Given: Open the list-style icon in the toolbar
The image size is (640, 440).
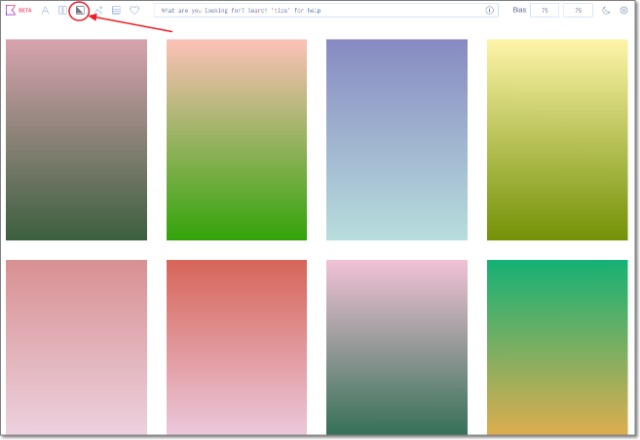Looking at the screenshot, I should click(x=116, y=11).
